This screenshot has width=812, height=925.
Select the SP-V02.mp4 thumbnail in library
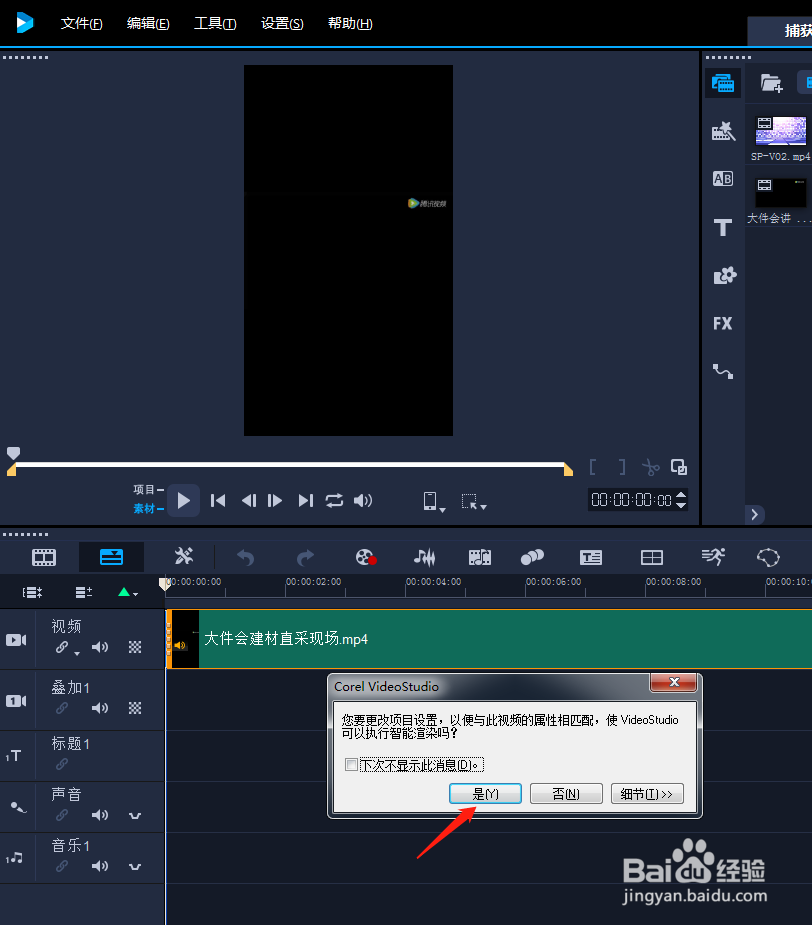780,130
